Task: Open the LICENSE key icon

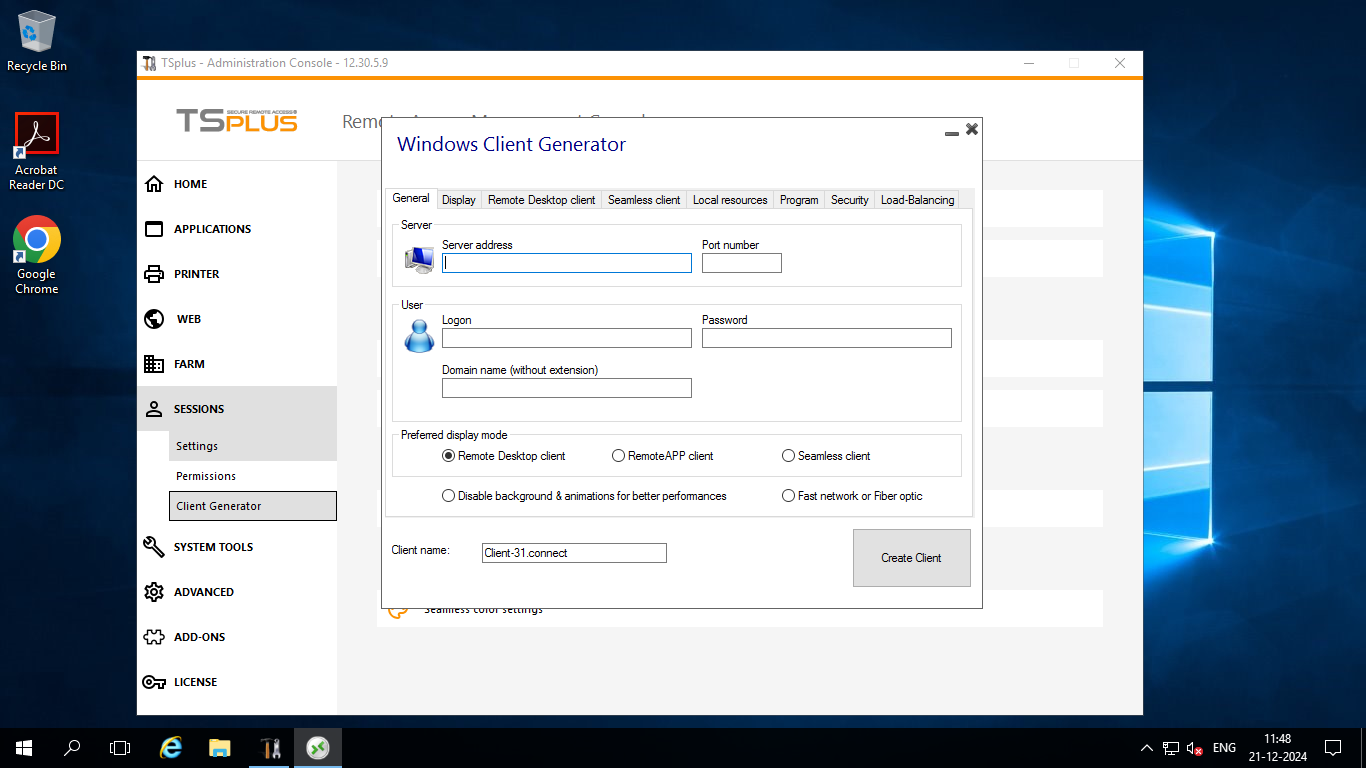Action: [x=154, y=682]
